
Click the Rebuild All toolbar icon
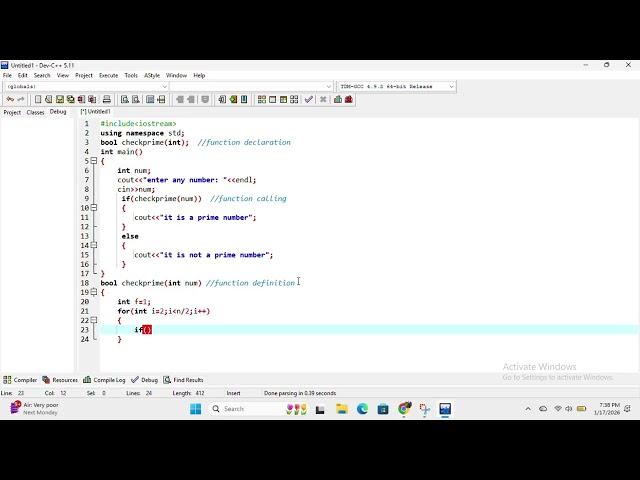(x=294, y=99)
